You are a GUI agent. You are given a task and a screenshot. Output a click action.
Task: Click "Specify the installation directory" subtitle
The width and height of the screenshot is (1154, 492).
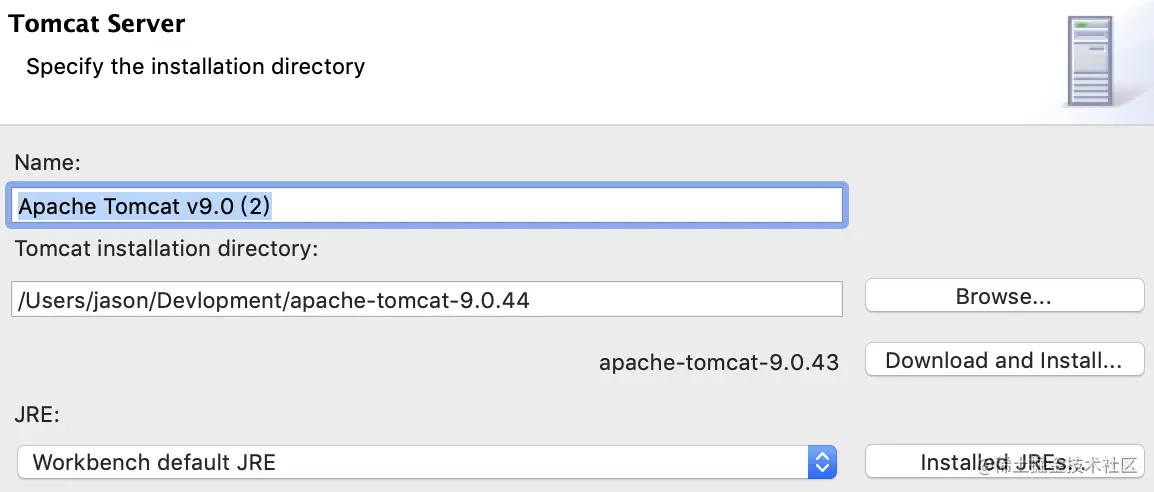[x=195, y=67]
